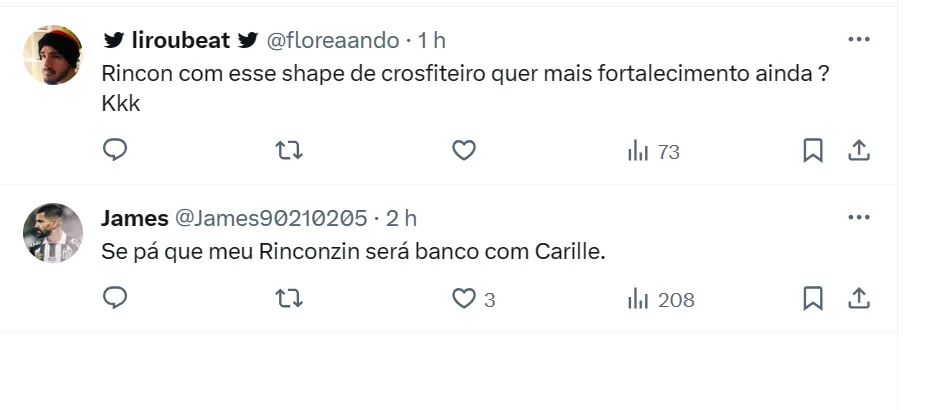Bookmark liroubeat's tweet
The image size is (941, 410).
pos(813,150)
